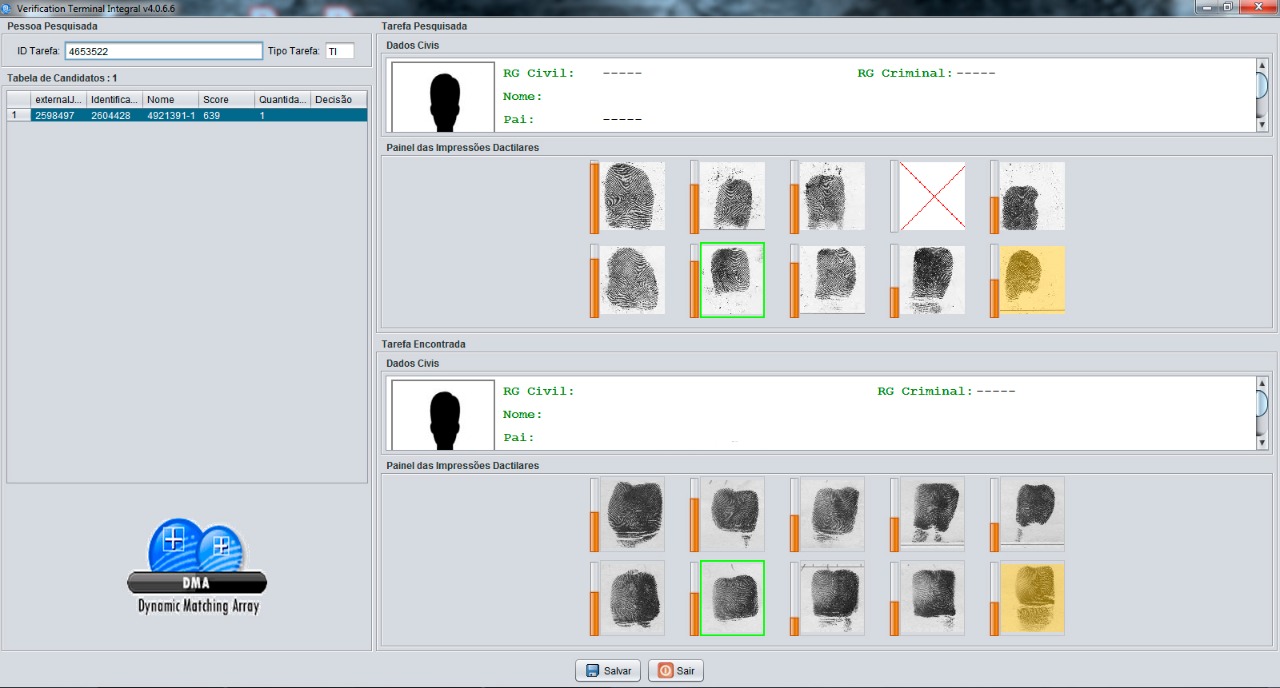Sort candidates by Score column header
Viewport: 1280px width, 688px height.
tap(226, 99)
